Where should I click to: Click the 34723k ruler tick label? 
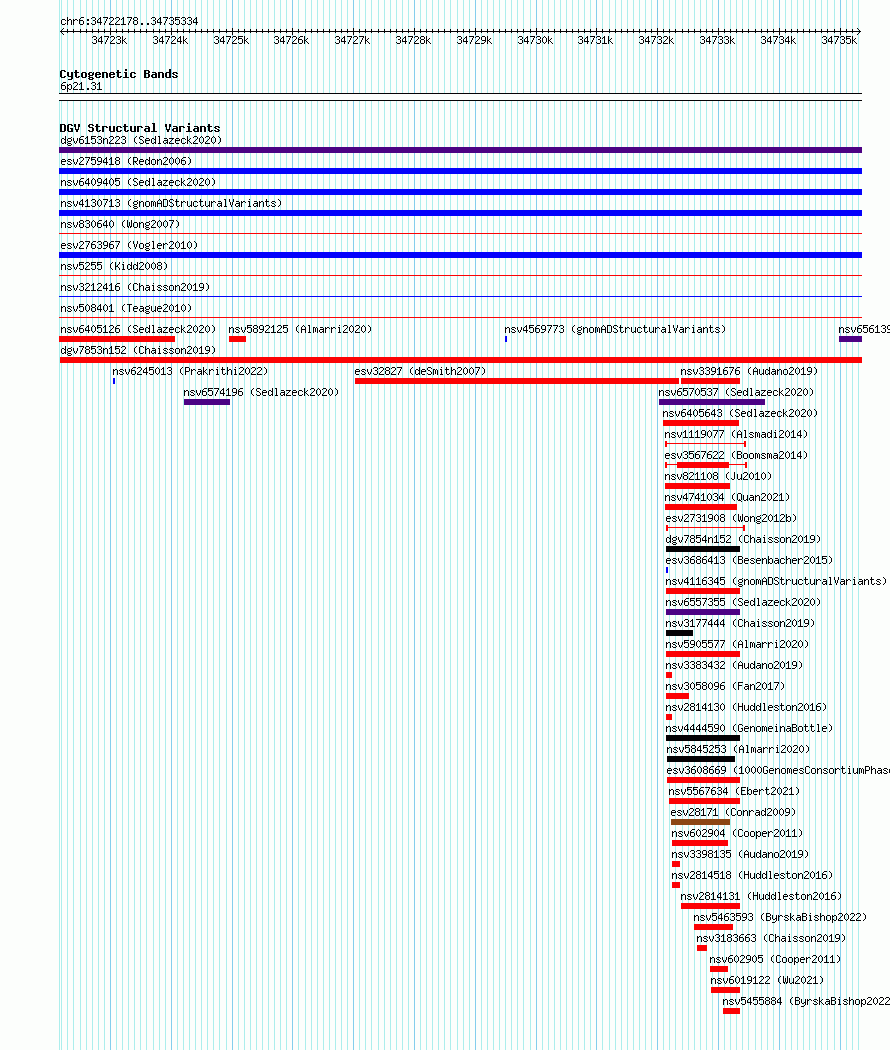(x=109, y=40)
